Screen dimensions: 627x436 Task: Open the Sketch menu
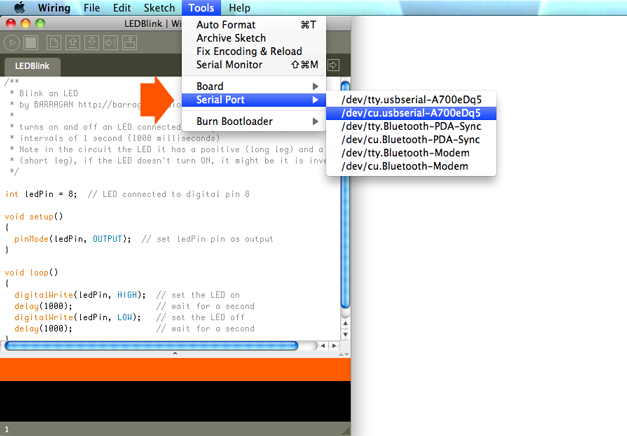click(159, 8)
